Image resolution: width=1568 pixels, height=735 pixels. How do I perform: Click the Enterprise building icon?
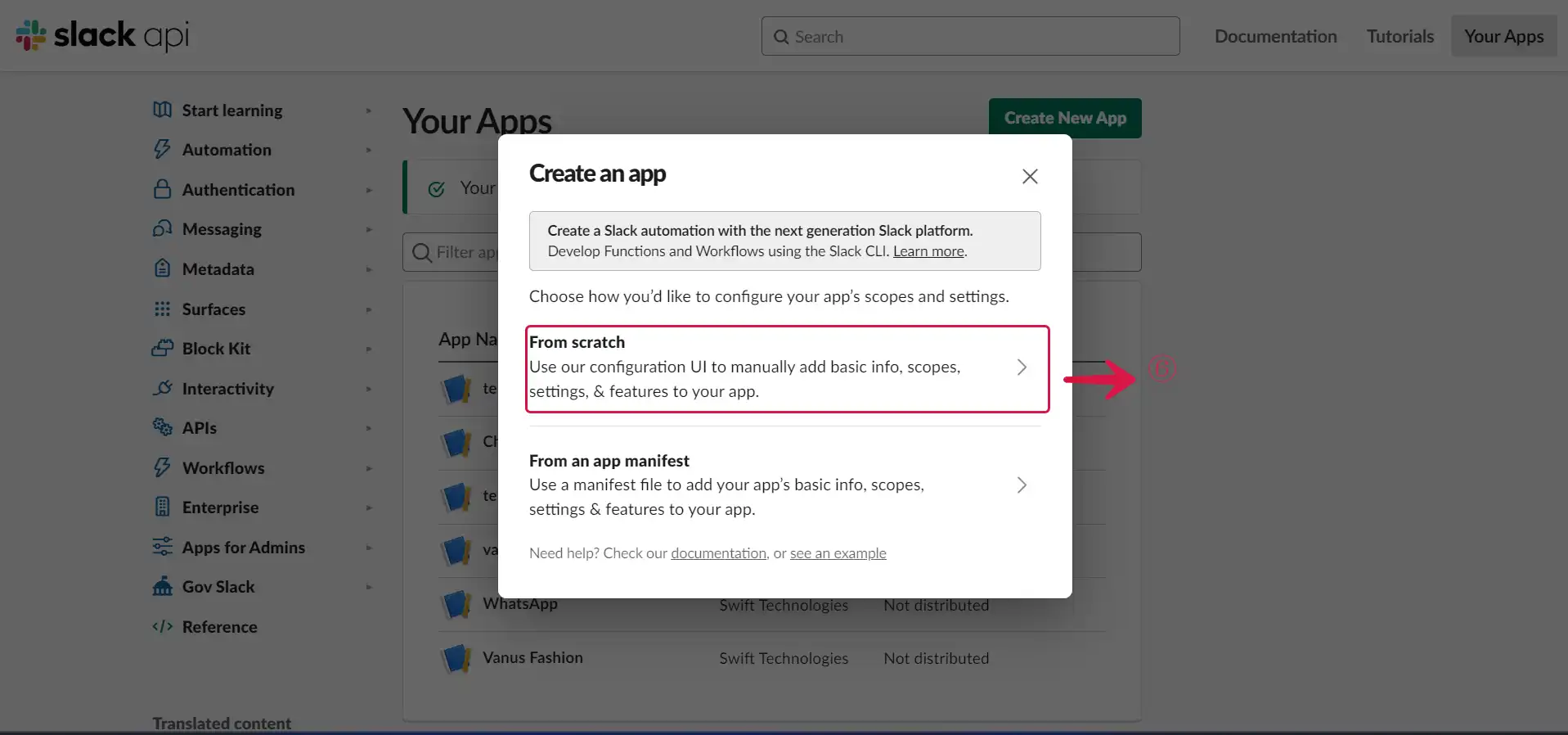pos(162,507)
